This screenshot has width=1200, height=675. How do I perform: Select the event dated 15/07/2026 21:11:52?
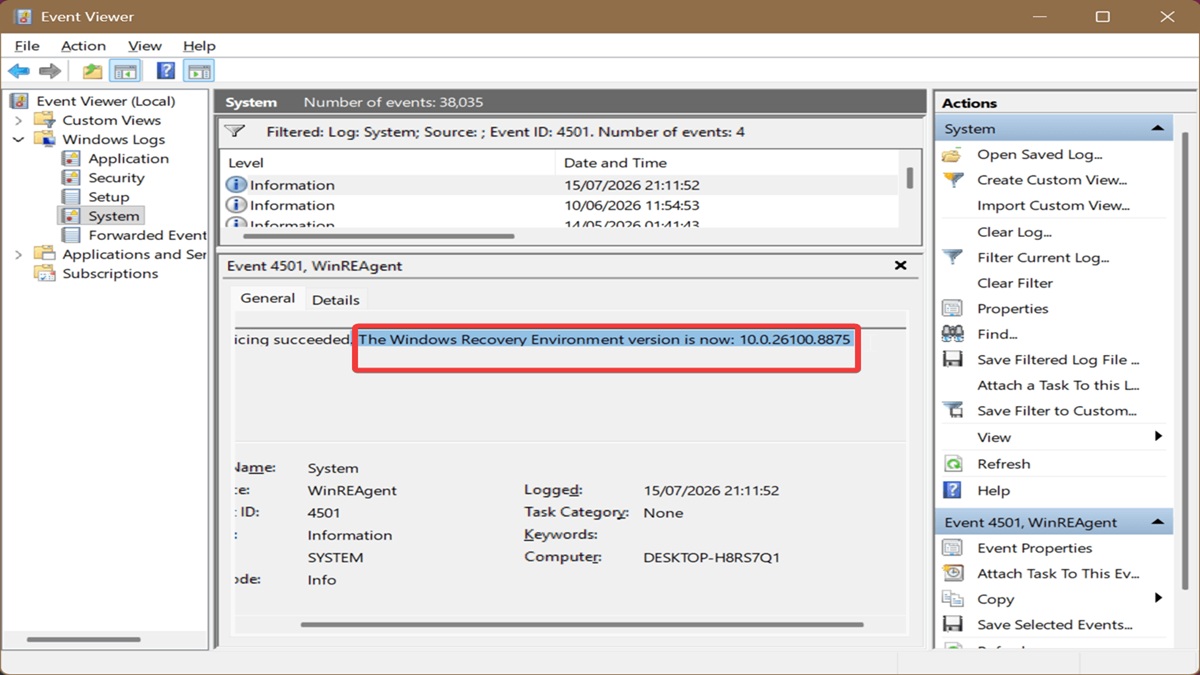559,185
